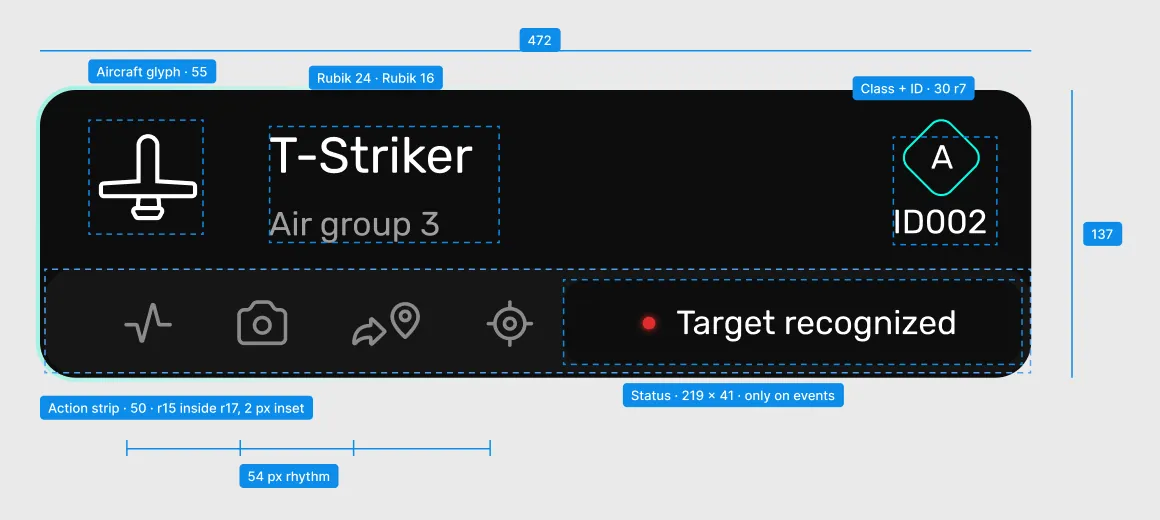Click the 472 width dimension tag

pyautogui.click(x=540, y=40)
